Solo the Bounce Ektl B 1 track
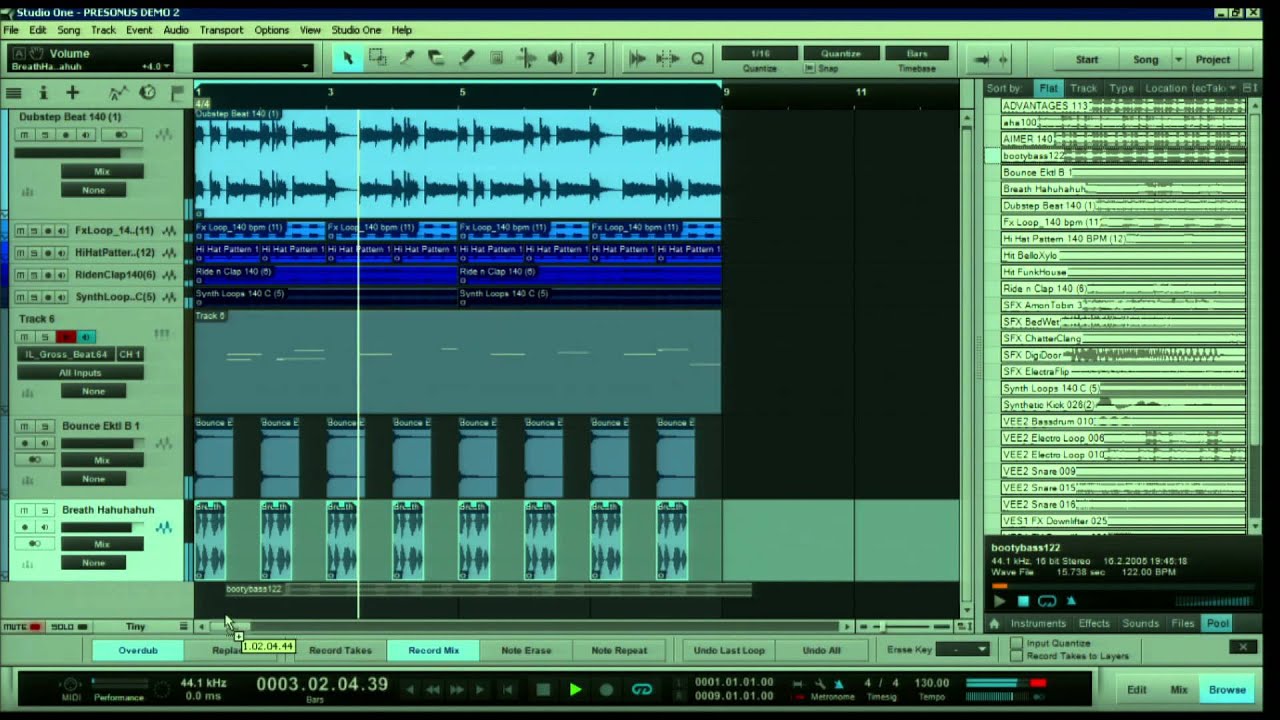The image size is (1280, 720). (45, 426)
